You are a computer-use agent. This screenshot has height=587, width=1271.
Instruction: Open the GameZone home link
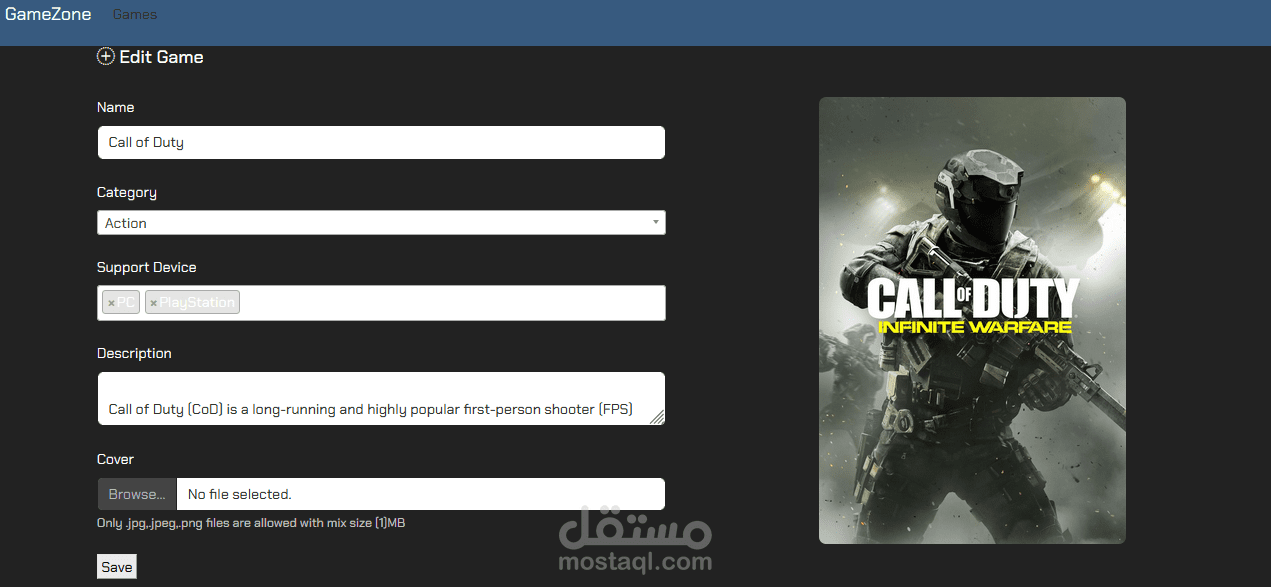click(48, 14)
